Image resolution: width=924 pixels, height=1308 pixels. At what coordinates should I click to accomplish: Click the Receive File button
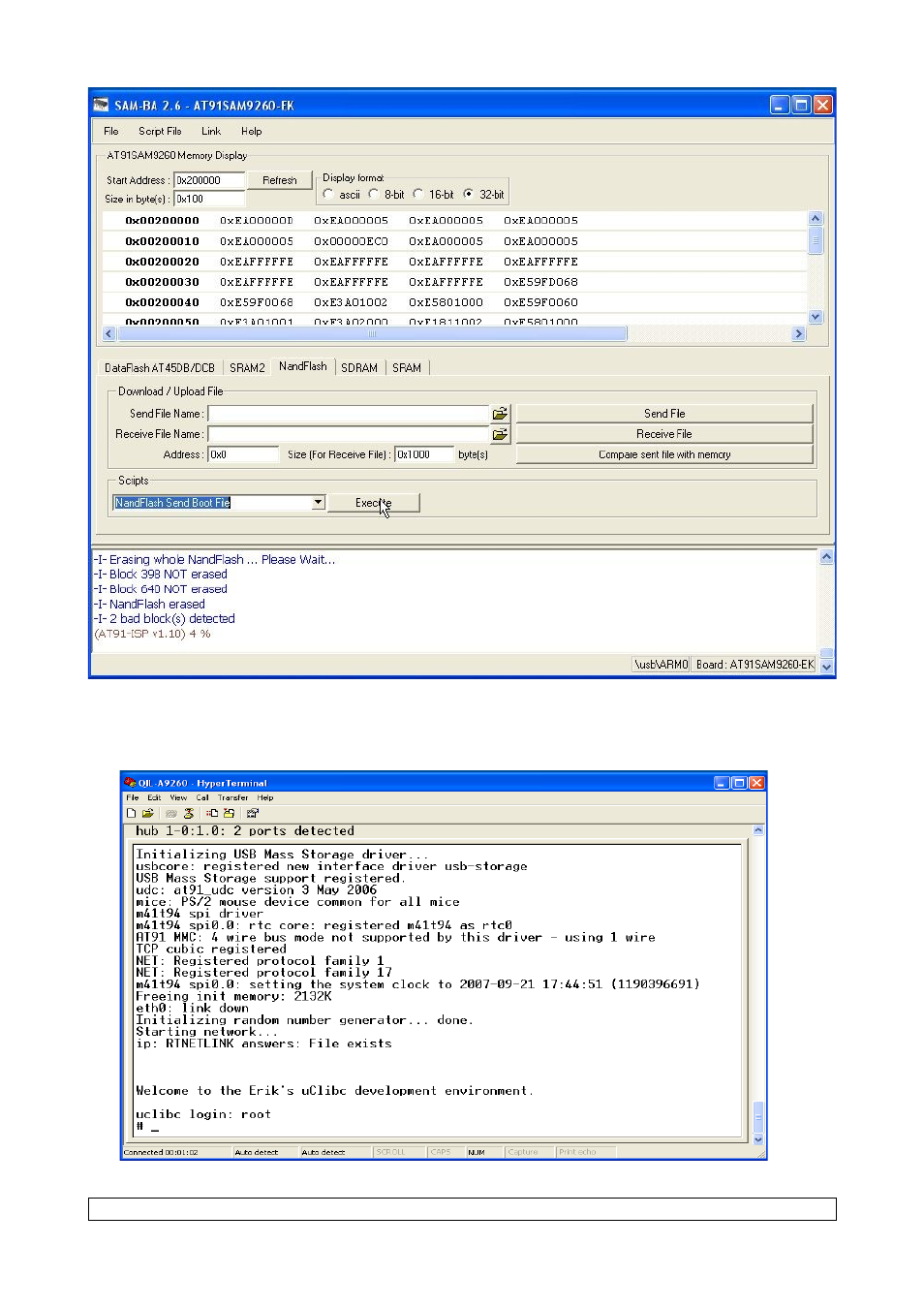point(664,434)
